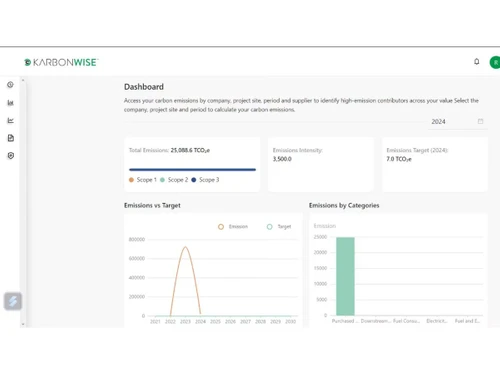500x375 pixels.
Task: Toggle the Scope 1 legend item
Action: (x=143, y=180)
